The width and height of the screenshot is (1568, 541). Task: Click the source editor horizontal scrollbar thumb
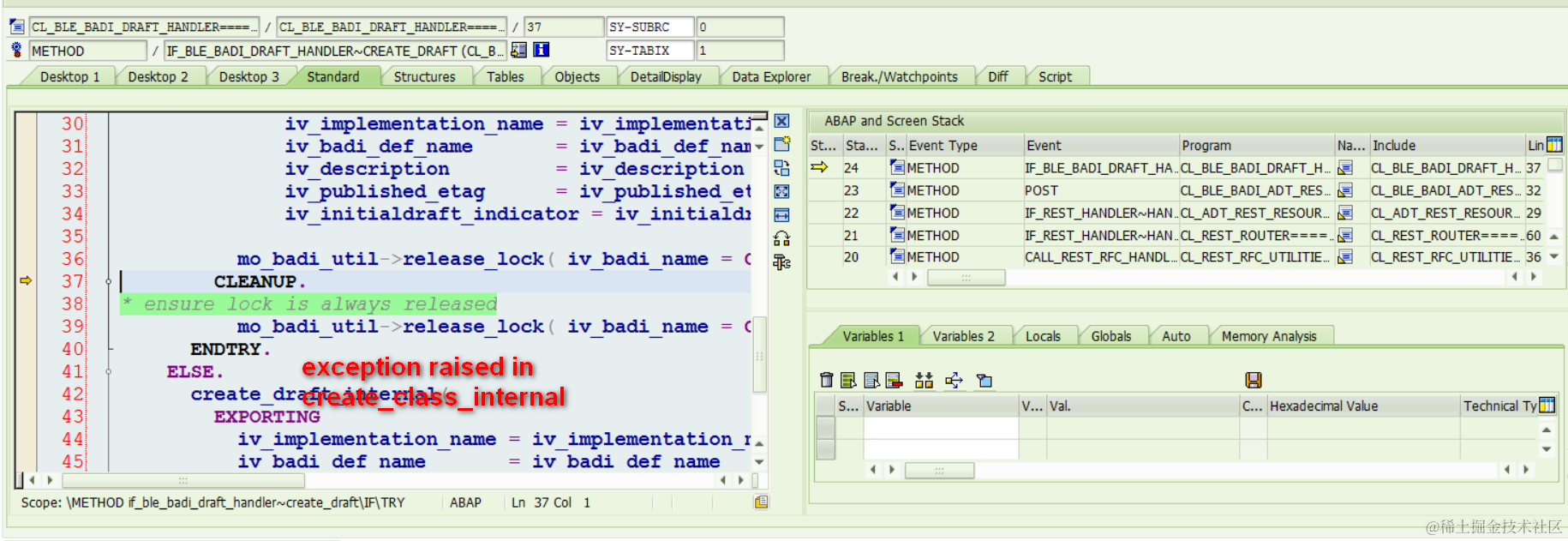(183, 480)
